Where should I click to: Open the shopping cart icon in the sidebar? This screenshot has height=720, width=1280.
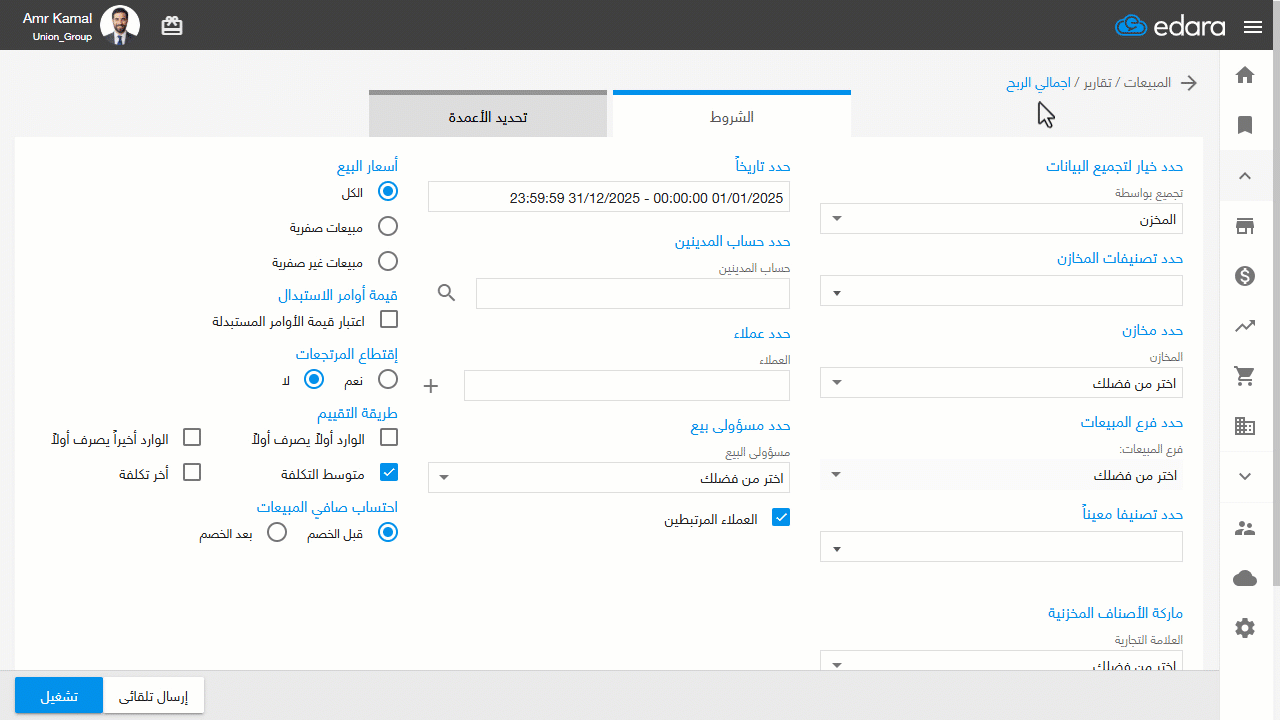[1245, 376]
